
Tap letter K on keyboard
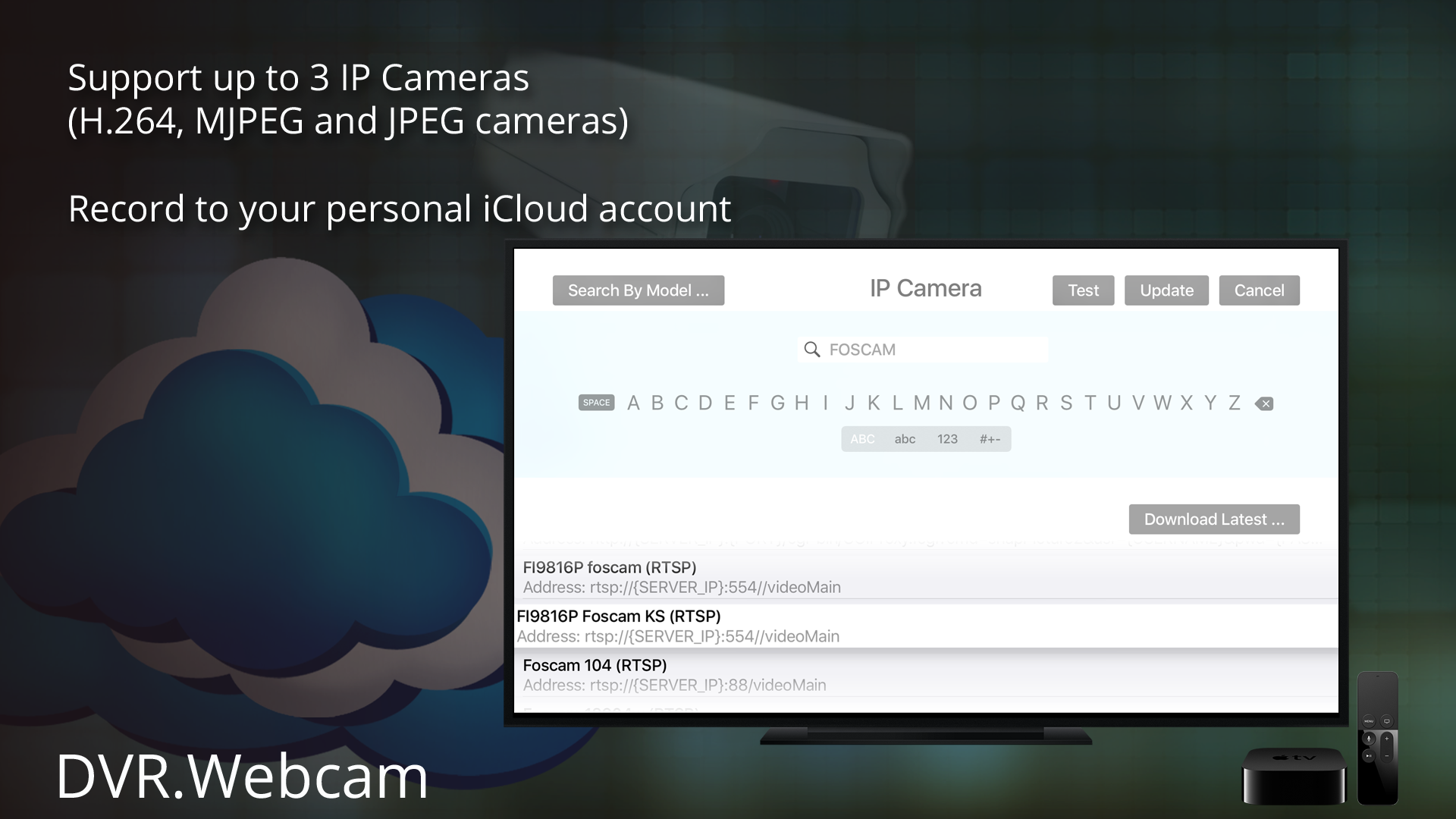(874, 403)
